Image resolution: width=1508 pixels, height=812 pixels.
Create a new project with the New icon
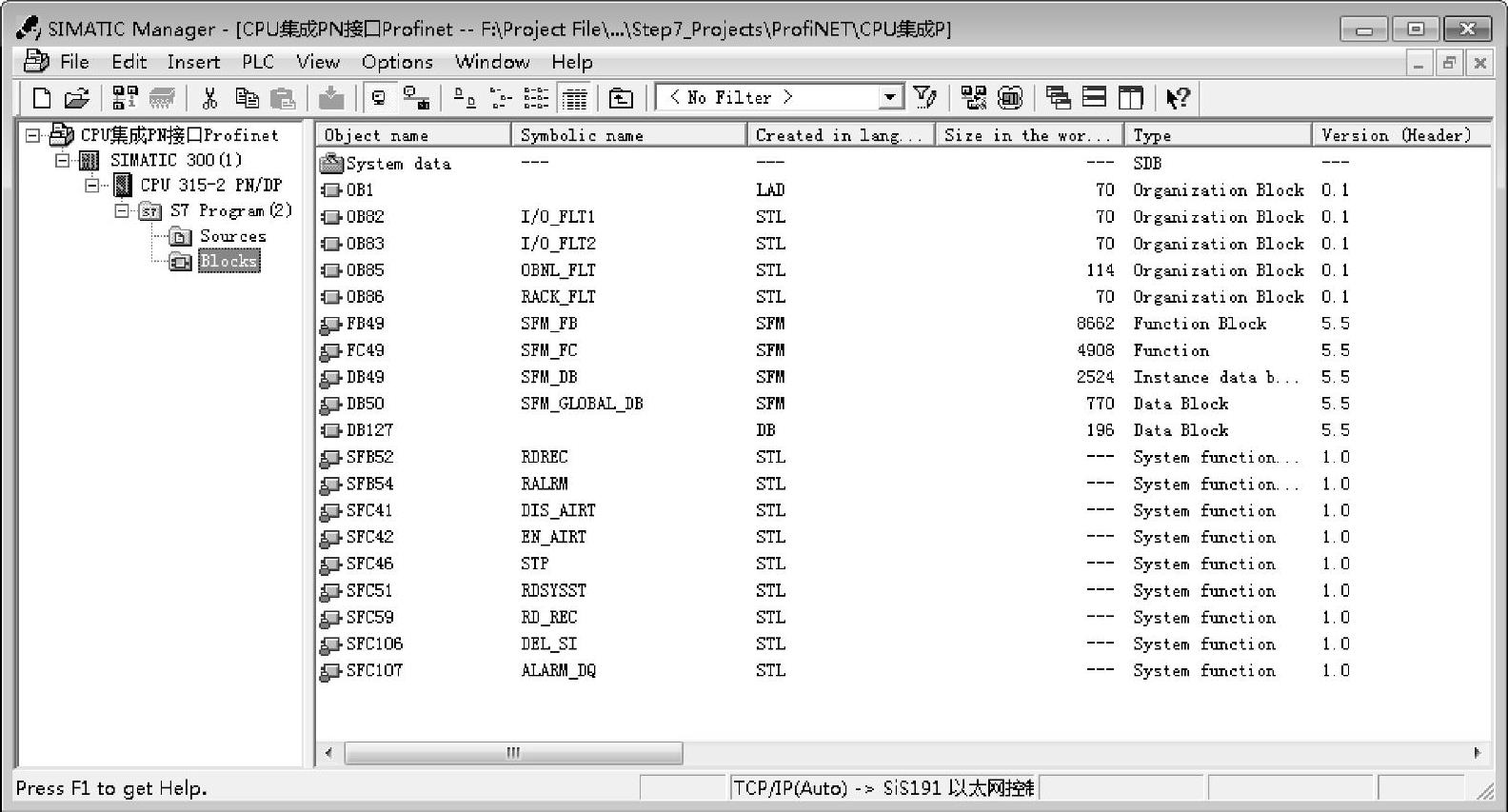[x=42, y=97]
